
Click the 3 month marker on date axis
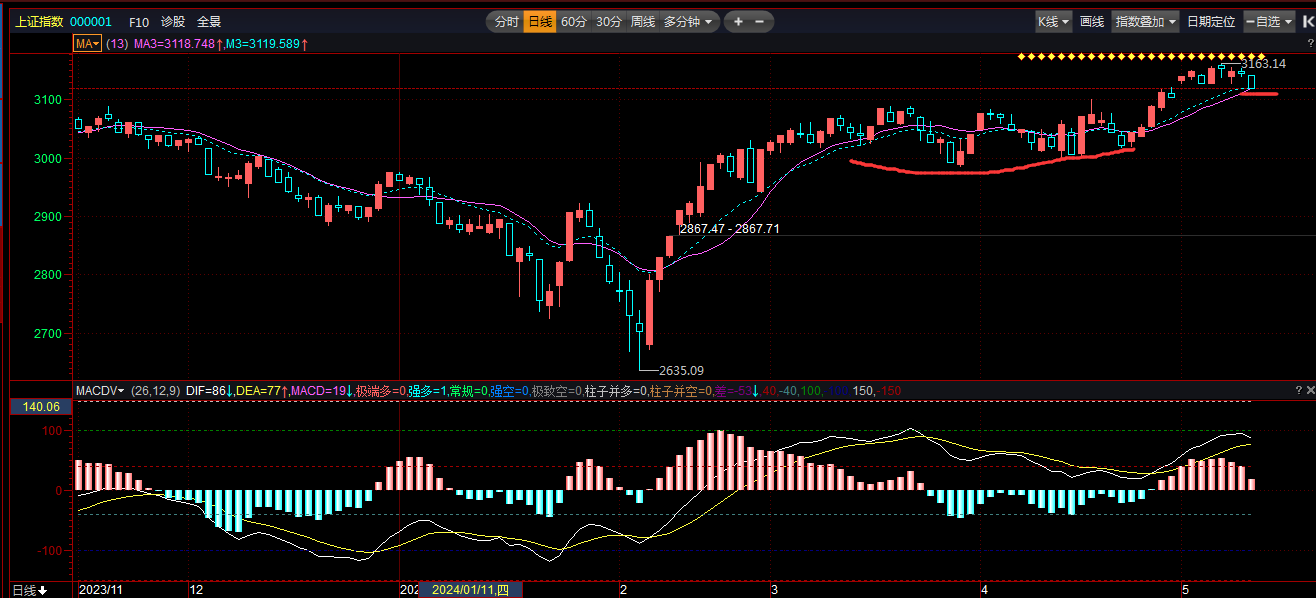[x=774, y=590]
